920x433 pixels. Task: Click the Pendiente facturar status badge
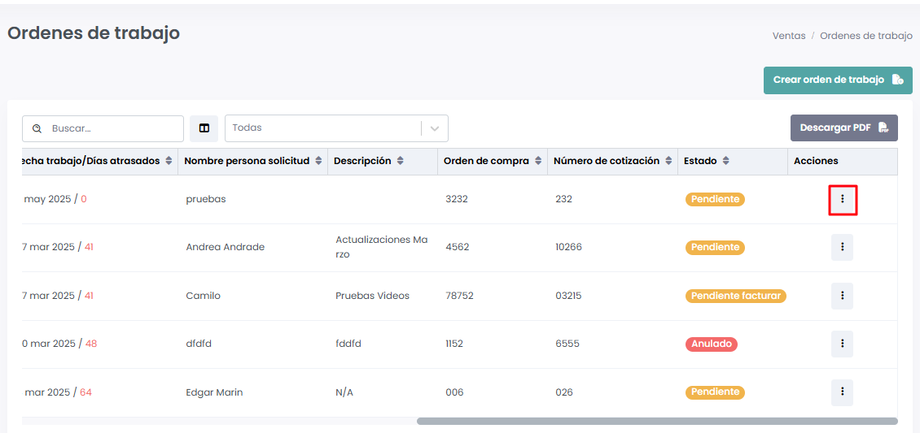[x=735, y=296]
